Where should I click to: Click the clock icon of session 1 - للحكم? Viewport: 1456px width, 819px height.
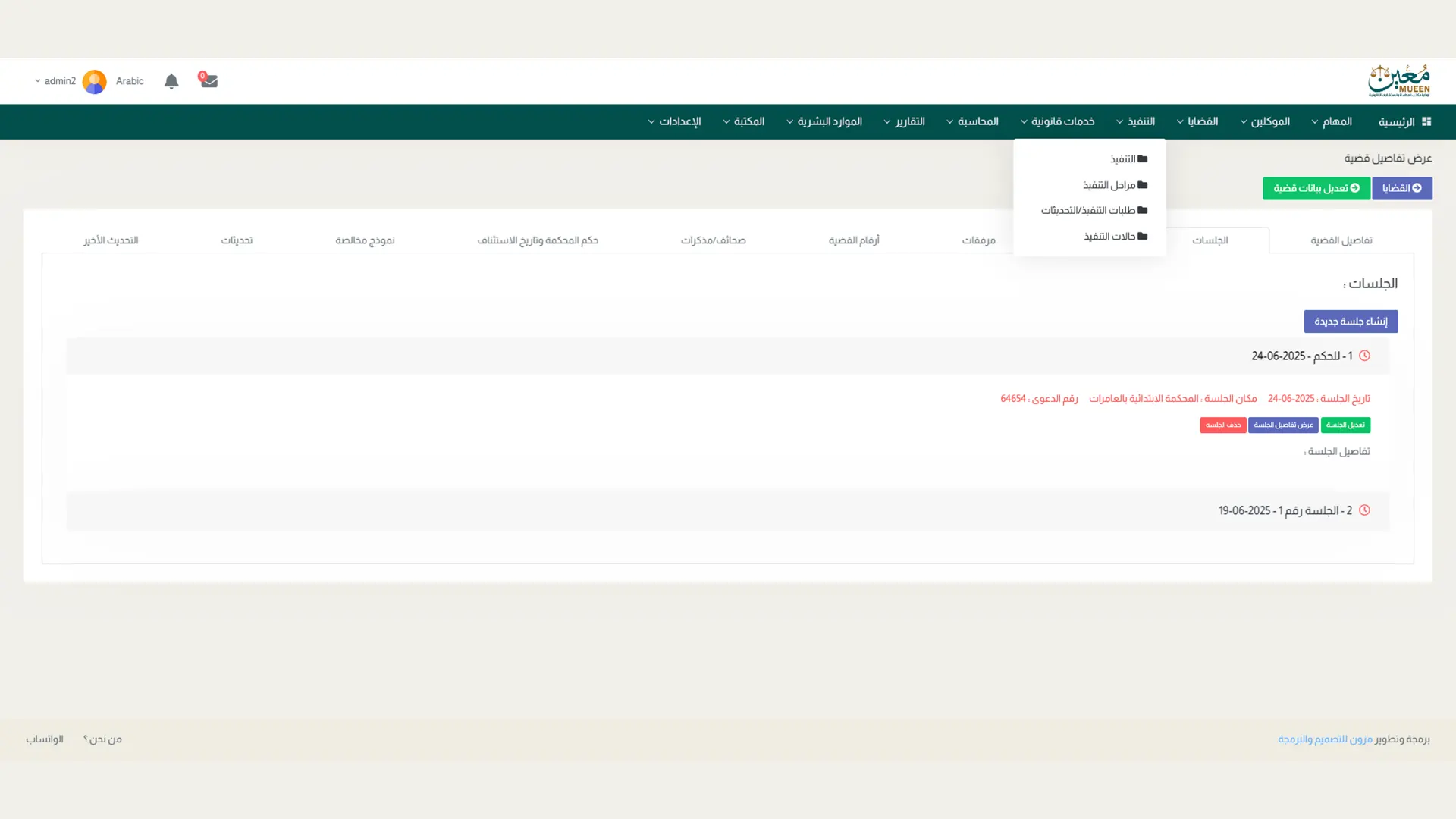pos(1364,356)
